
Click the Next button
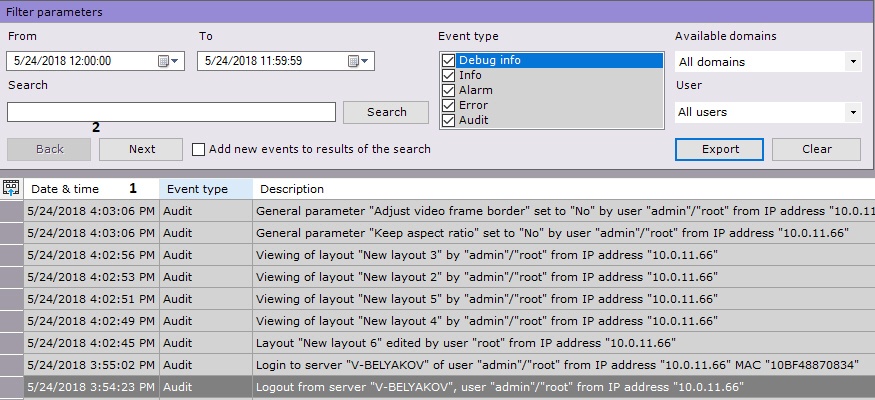click(x=142, y=149)
